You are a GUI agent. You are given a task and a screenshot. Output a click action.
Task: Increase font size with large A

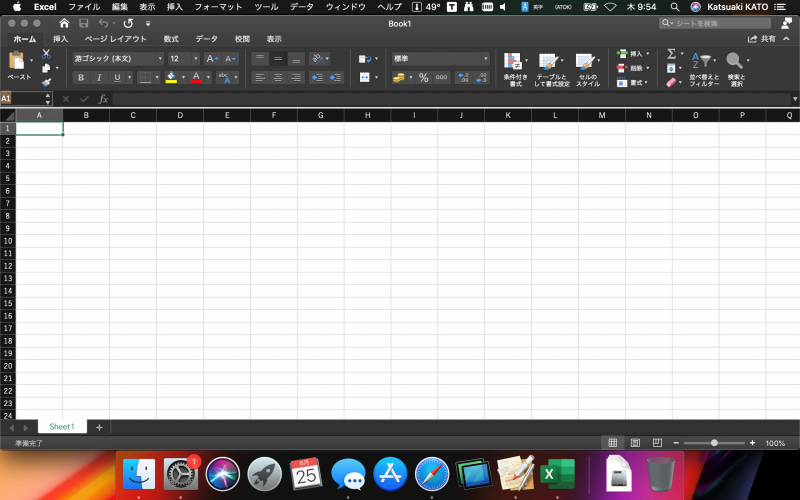point(212,59)
